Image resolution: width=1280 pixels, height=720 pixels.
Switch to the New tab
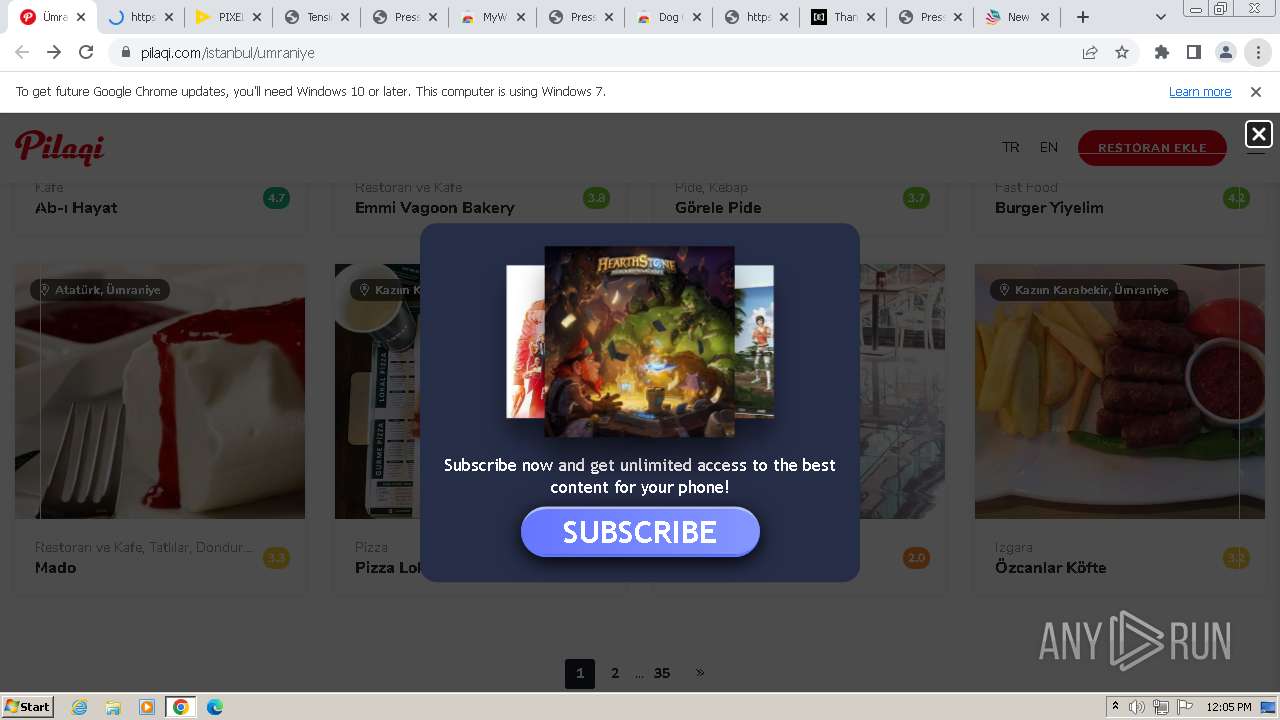[1018, 17]
